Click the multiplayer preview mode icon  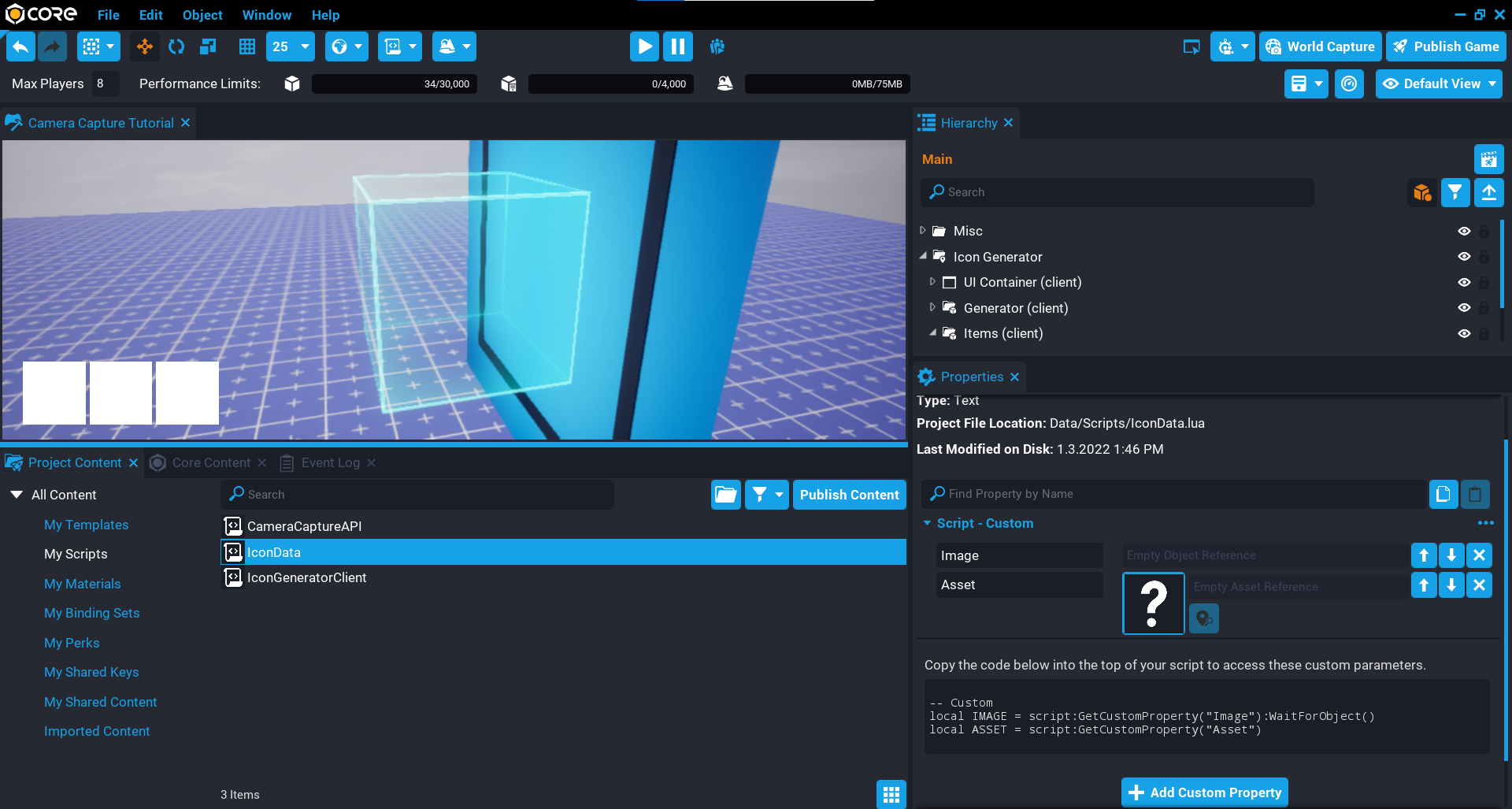pos(717,46)
